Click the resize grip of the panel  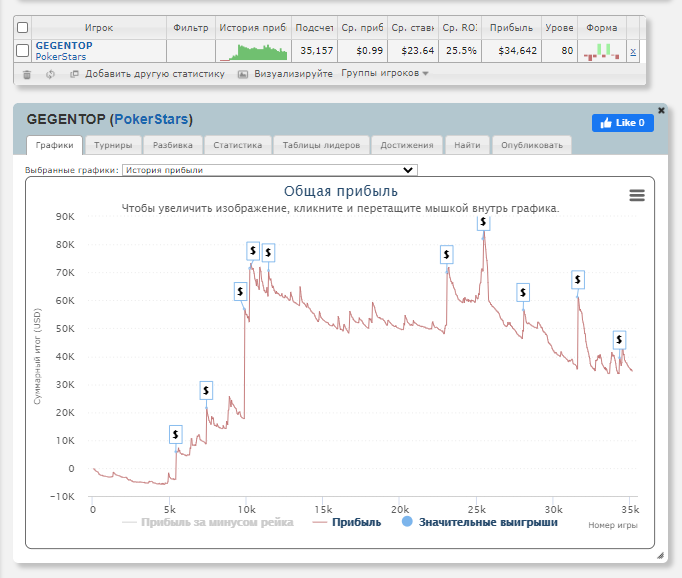tap(660, 555)
